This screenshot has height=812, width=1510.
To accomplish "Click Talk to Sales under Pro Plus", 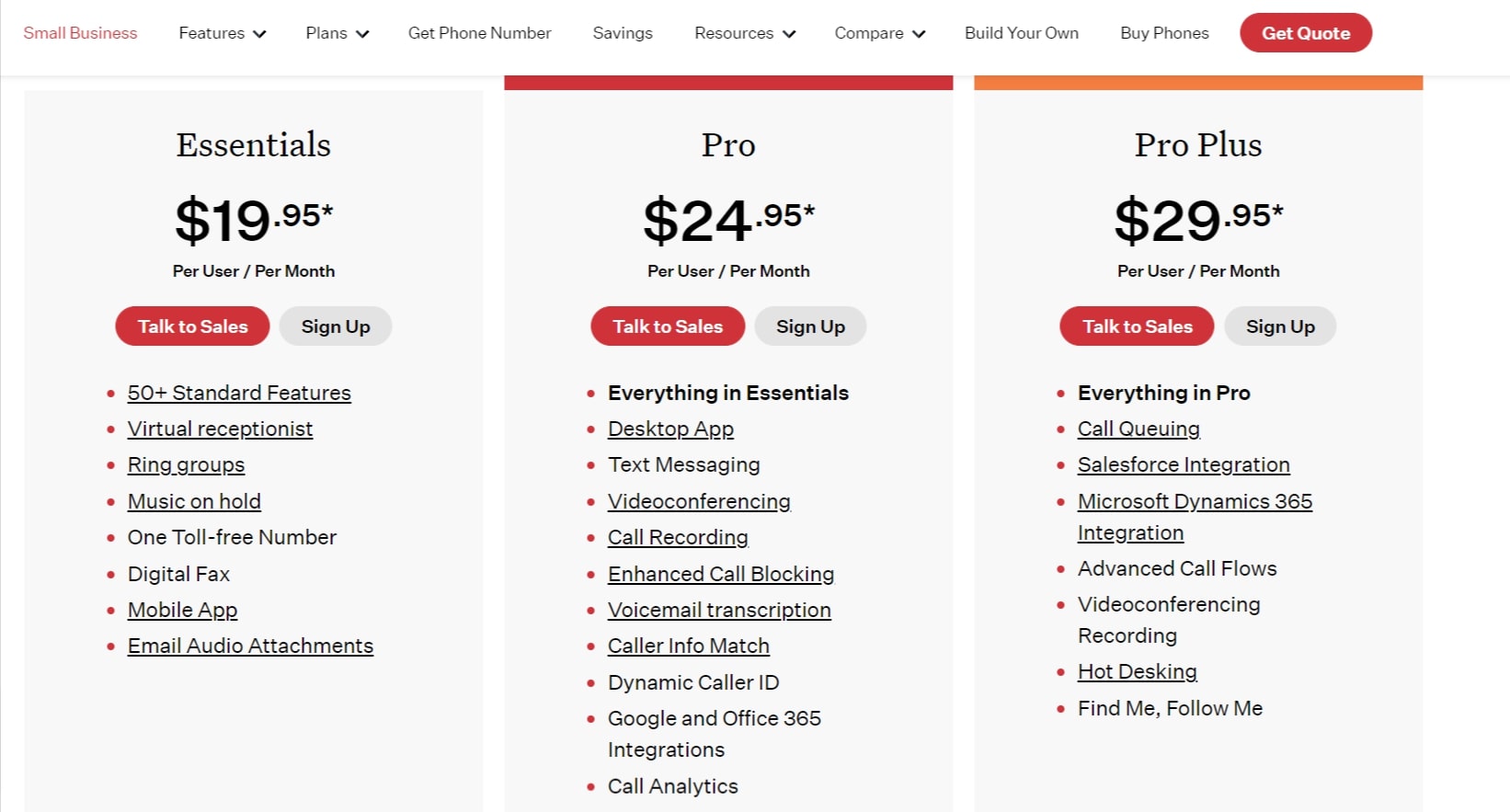I will click(x=1137, y=326).
